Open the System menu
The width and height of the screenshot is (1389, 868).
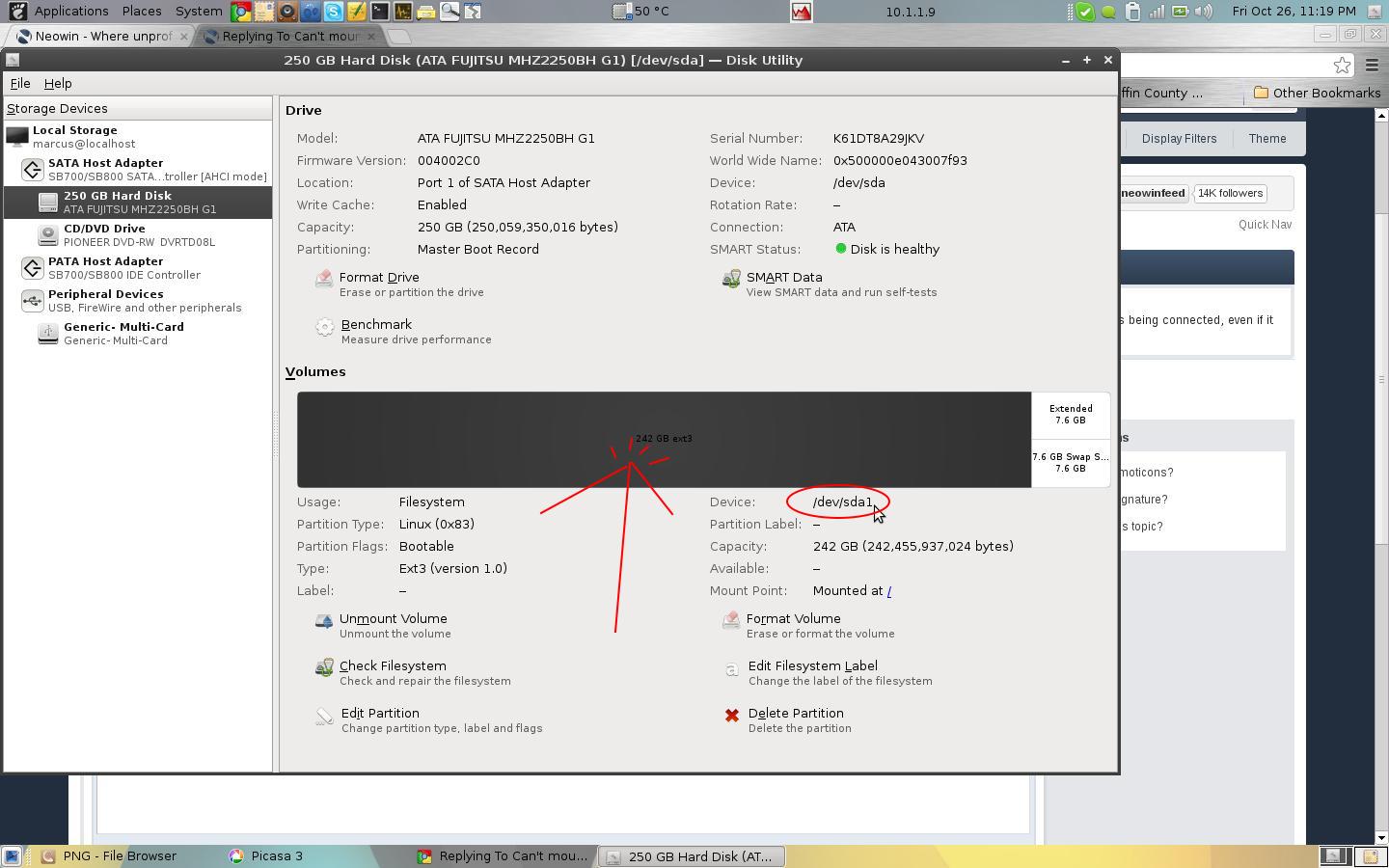[199, 12]
